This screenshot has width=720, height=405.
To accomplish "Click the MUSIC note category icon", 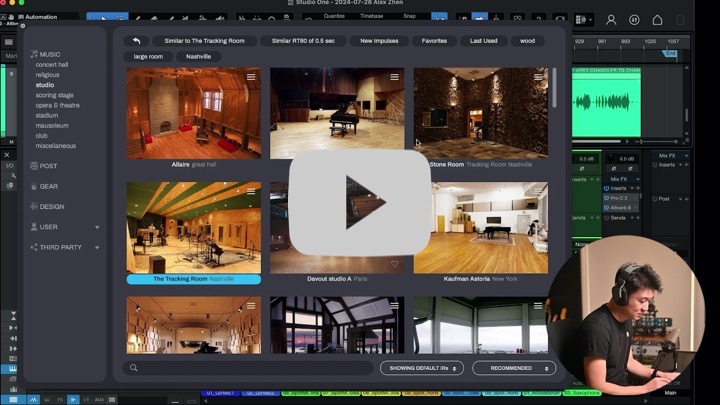I will [34, 54].
